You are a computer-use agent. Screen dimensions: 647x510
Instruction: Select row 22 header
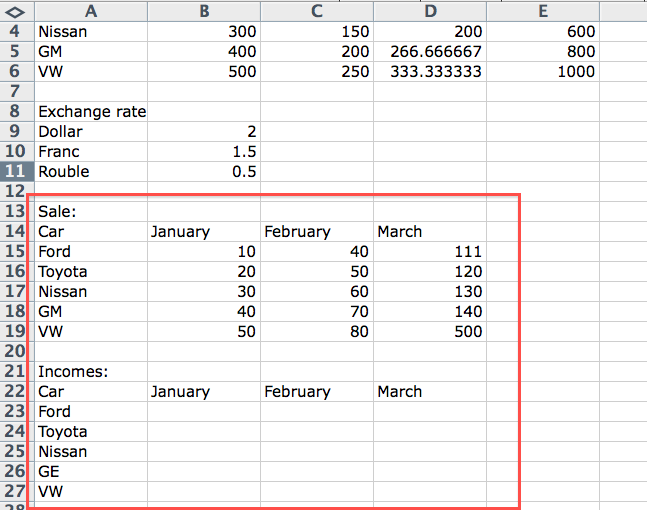point(17,391)
